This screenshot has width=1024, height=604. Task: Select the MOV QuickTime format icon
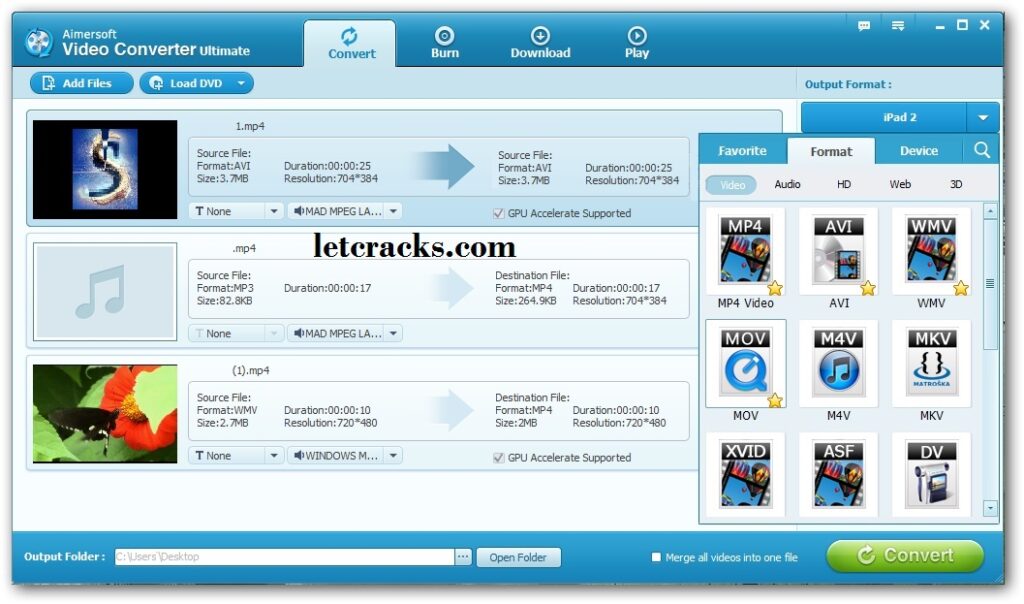(x=745, y=363)
